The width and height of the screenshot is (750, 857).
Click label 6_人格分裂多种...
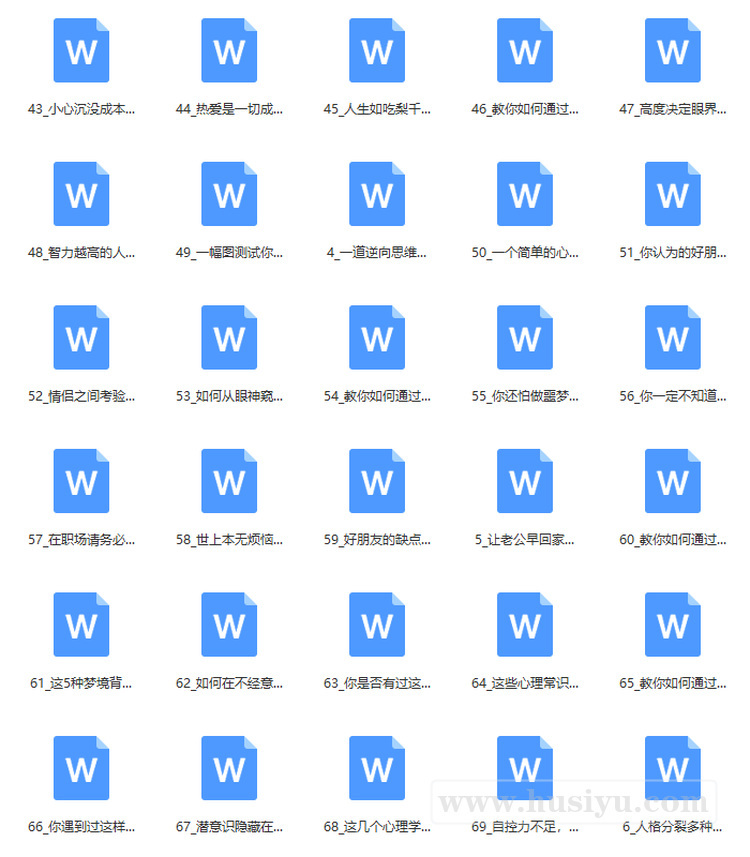pyautogui.click(x=673, y=827)
